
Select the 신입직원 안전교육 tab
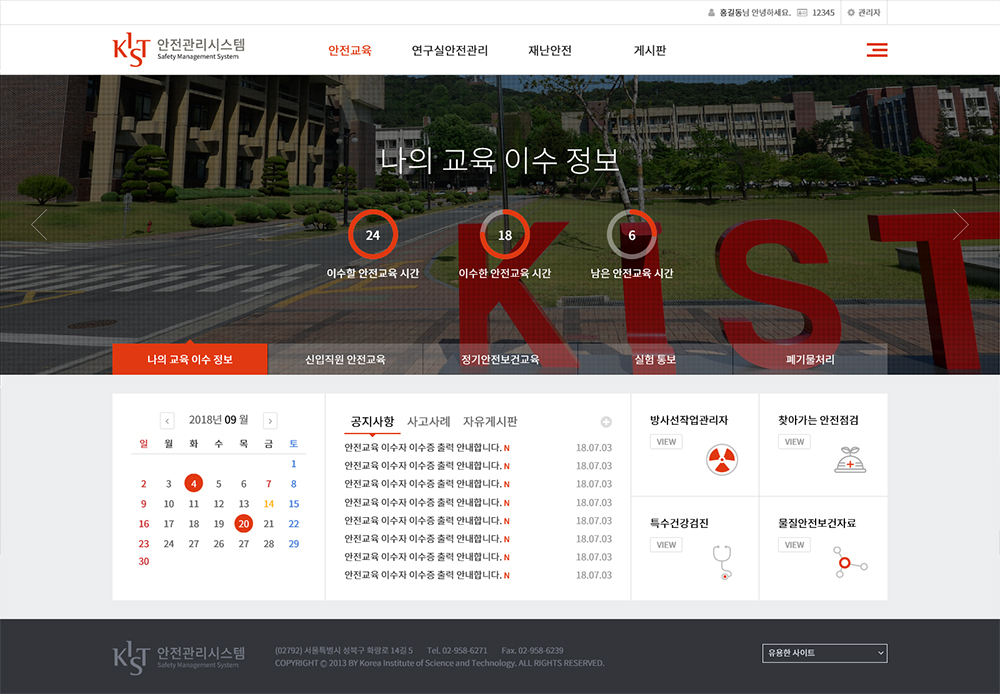coord(345,359)
